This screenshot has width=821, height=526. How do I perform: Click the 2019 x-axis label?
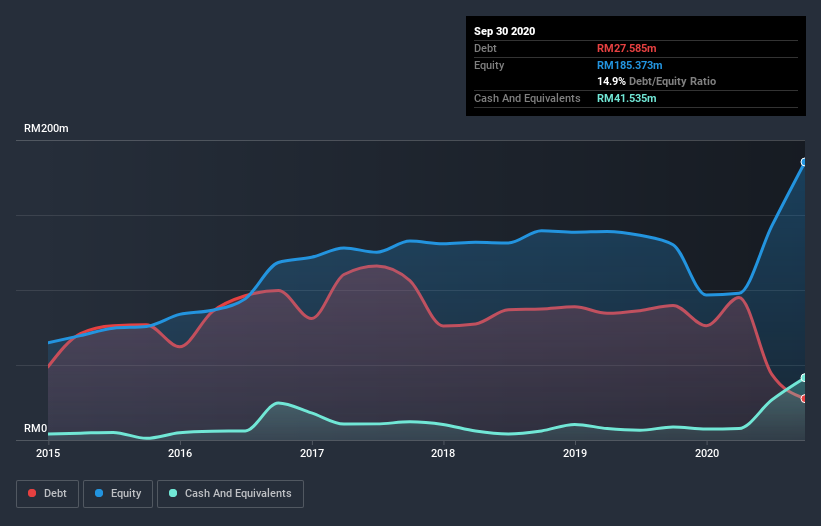(x=575, y=453)
